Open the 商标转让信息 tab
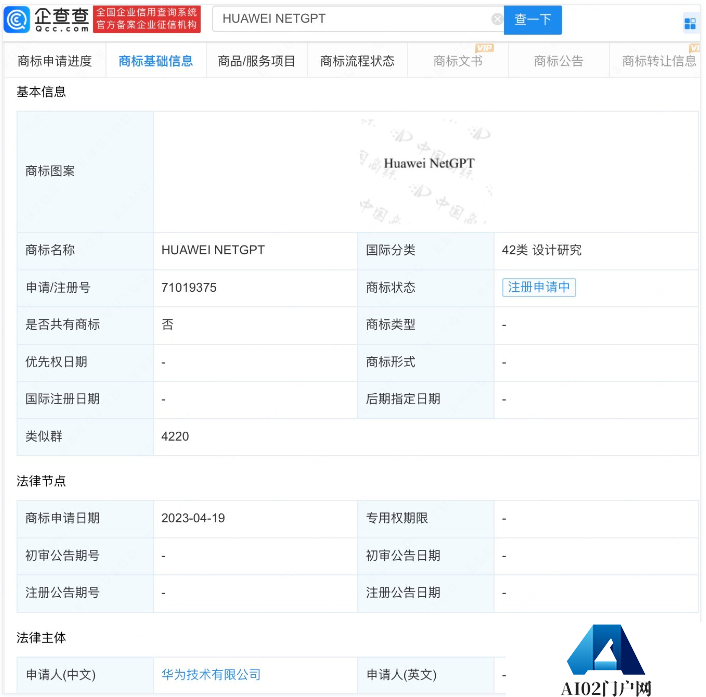The height and width of the screenshot is (697, 706). (657, 61)
